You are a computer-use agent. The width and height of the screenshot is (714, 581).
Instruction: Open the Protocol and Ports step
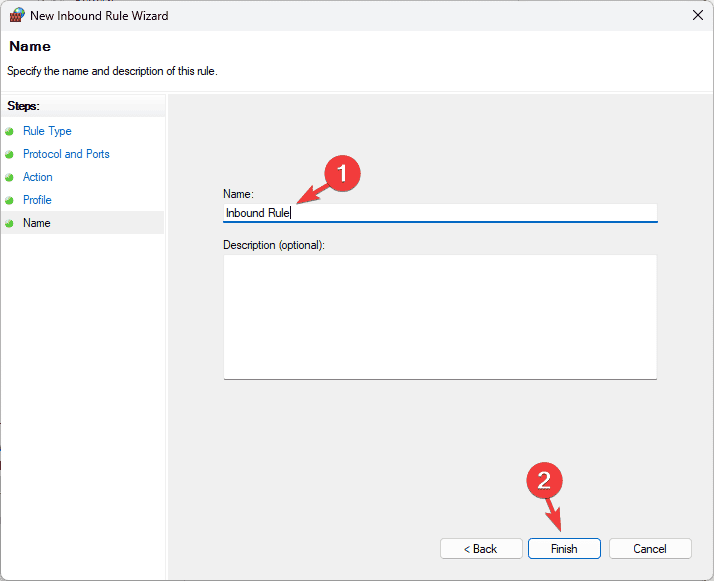point(66,154)
